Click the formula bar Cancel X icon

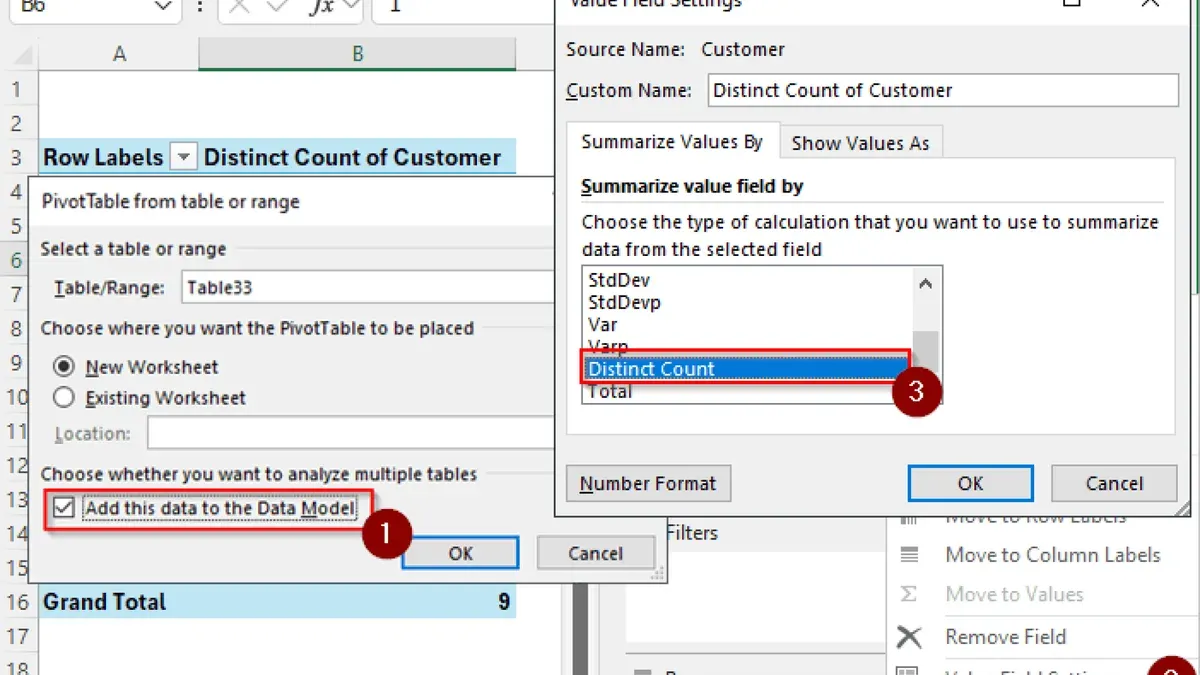click(x=238, y=6)
